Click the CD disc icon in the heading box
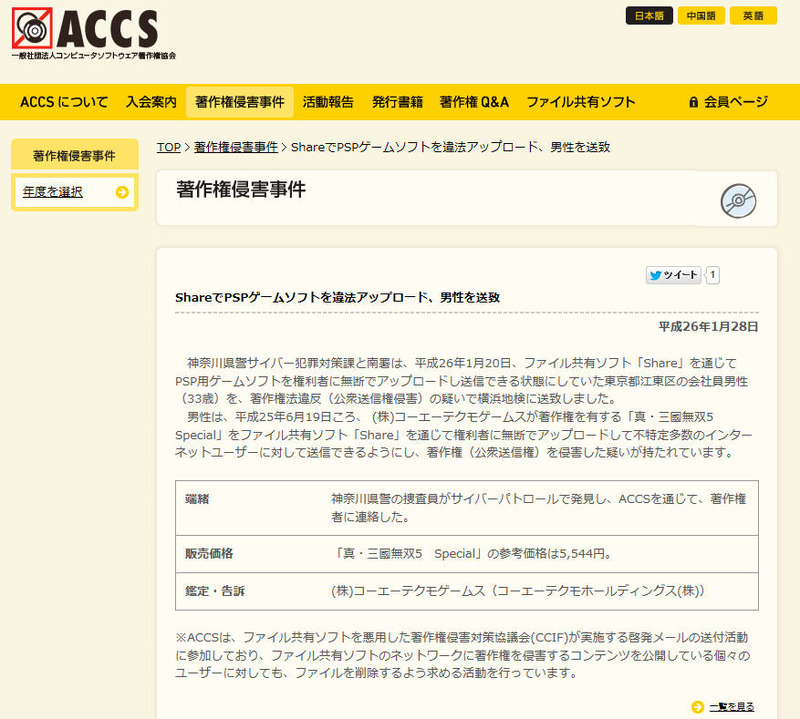The width and height of the screenshot is (800, 719). (x=738, y=200)
